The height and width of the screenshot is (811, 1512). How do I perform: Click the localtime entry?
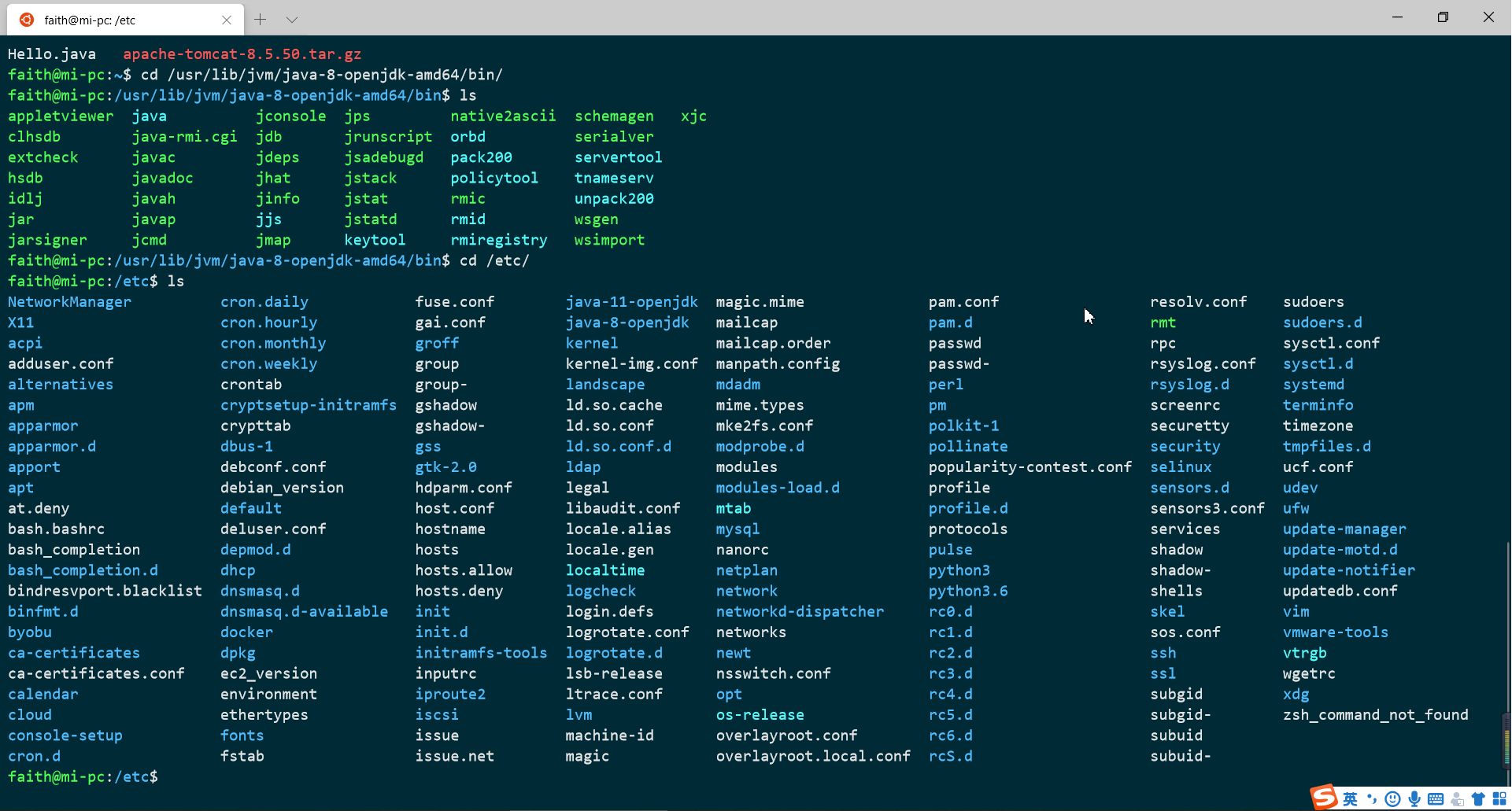pyautogui.click(x=605, y=570)
